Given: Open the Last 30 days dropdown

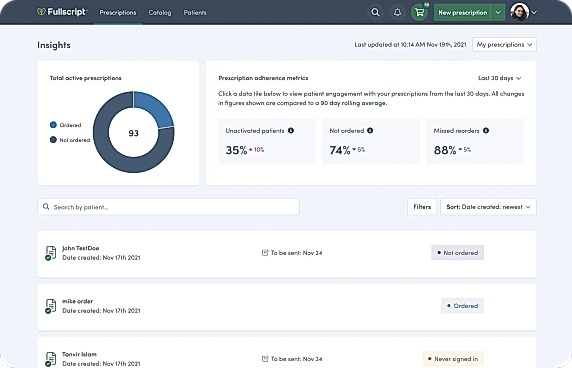Looking at the screenshot, I should click(499, 78).
